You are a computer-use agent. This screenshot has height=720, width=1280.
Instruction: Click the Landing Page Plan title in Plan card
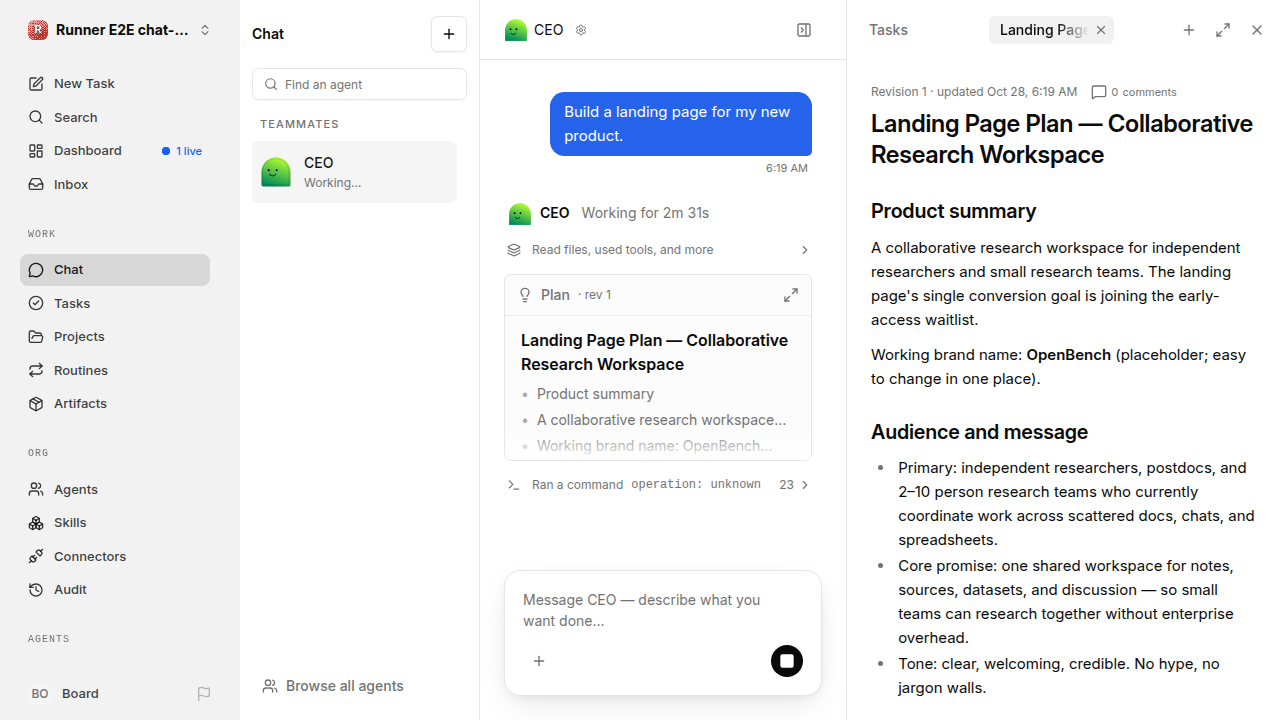click(655, 352)
